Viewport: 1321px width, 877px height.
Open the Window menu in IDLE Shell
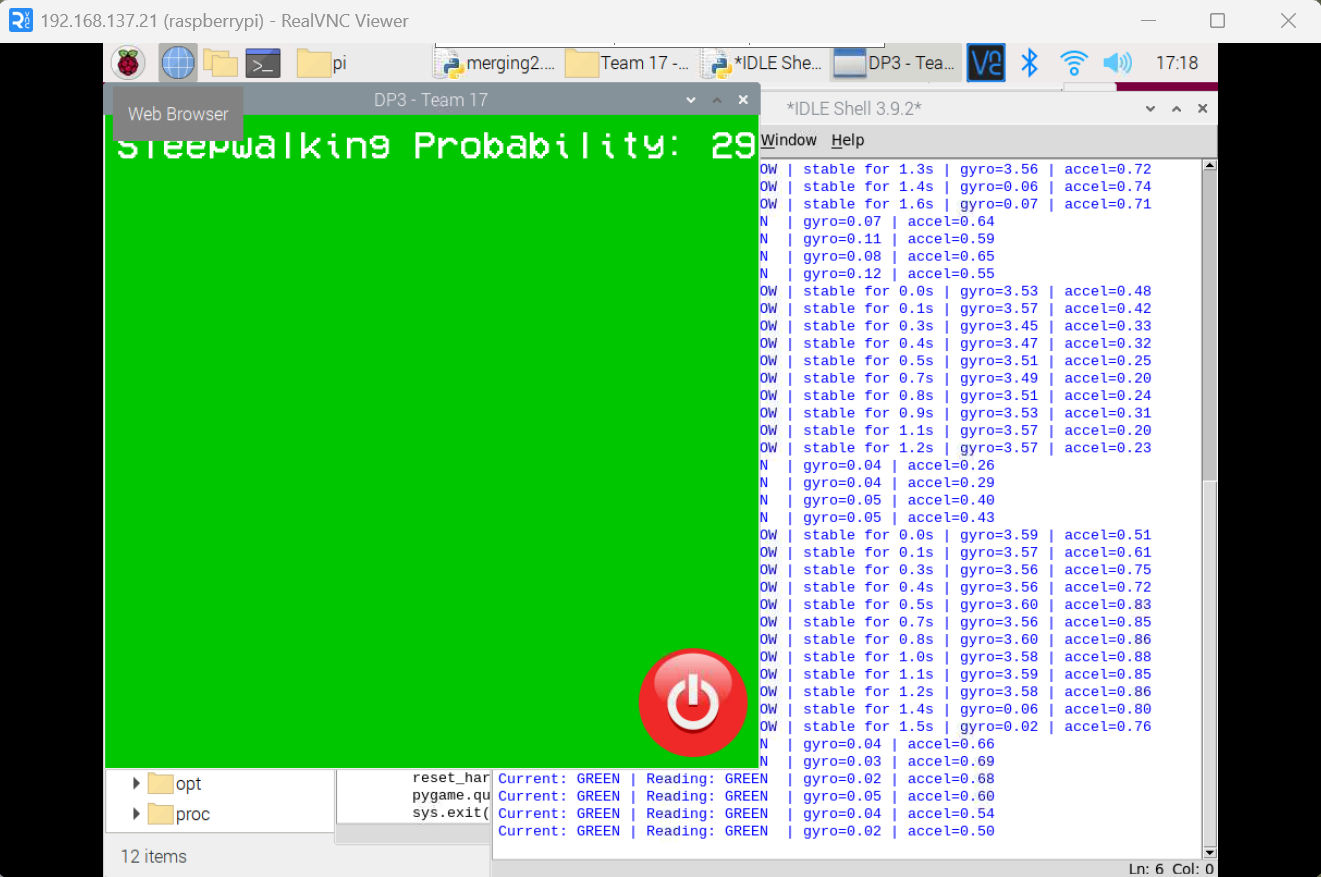tap(788, 140)
